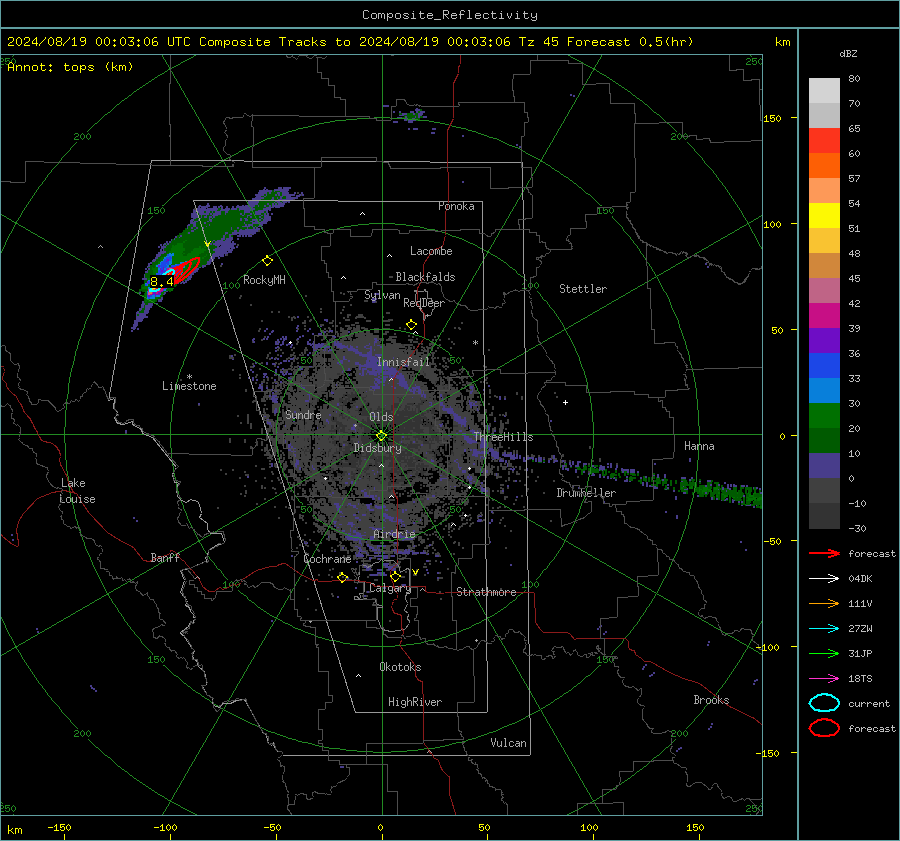Click the asterisk marker east of Innisfail
900x841 pixels.
coord(475,343)
